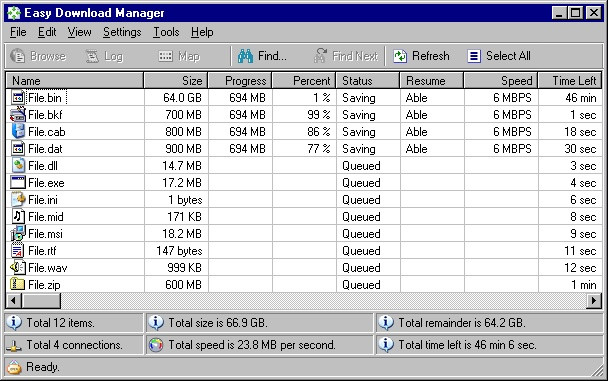Open the Help menu
Image resolution: width=608 pixels, height=381 pixels.
[202, 32]
